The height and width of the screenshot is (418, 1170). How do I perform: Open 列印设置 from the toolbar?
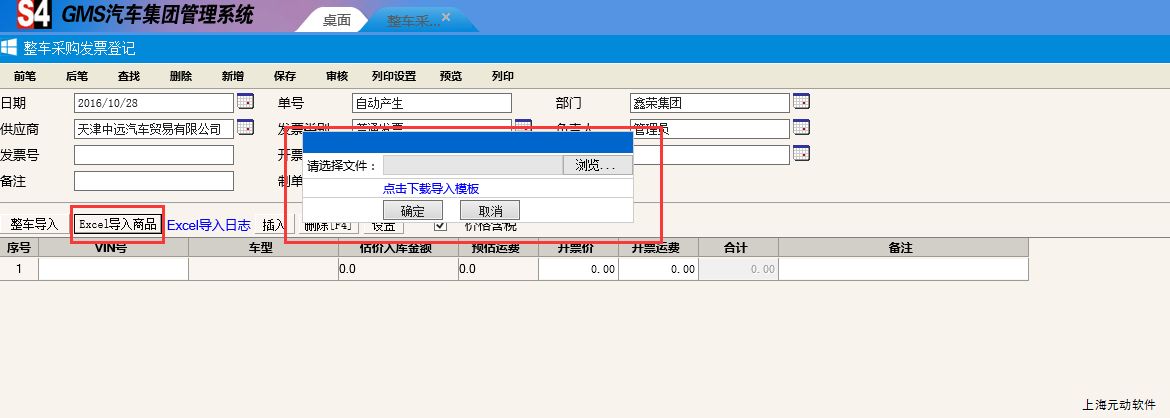(x=393, y=76)
